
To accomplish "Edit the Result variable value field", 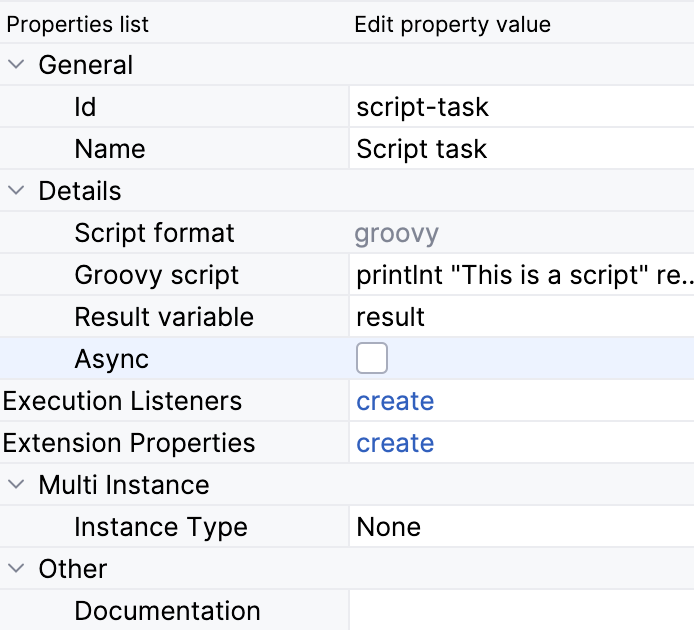I will pyautogui.click(x=520, y=317).
